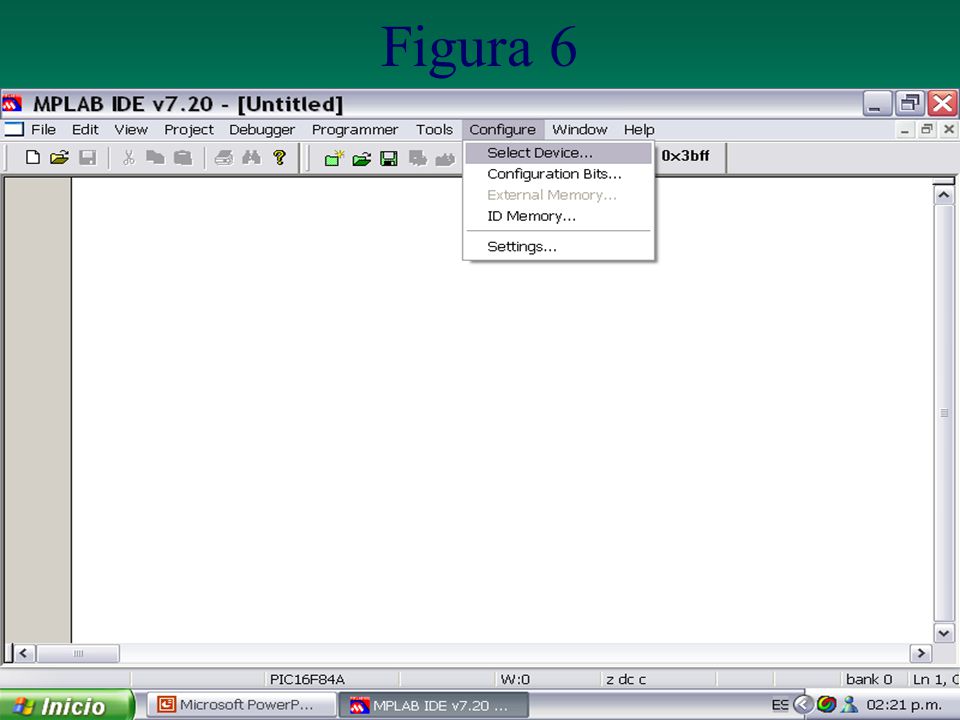The image size is (960, 720).
Task: Click the New Project green folder icon
Action: [x=334, y=159]
